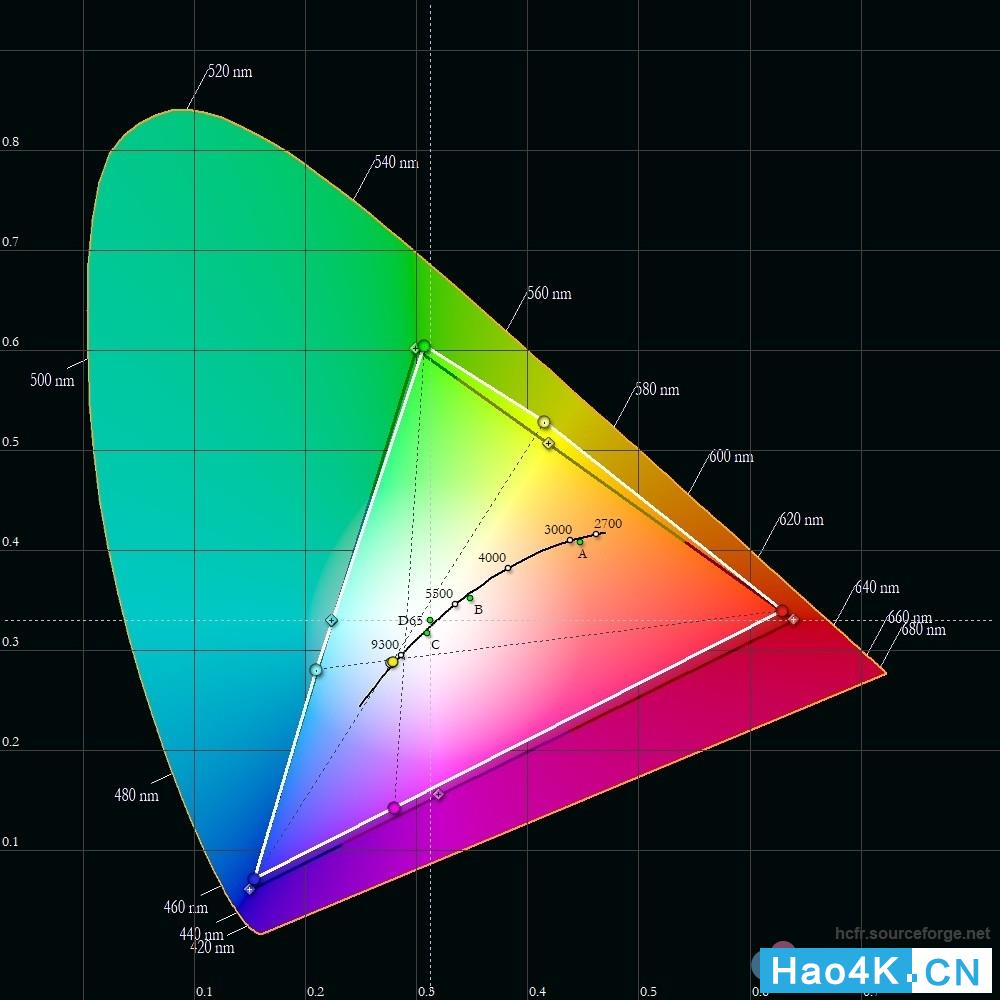This screenshot has height=1000, width=1000.
Task: Select the 9300 K point on the curve
Action: coord(402,653)
